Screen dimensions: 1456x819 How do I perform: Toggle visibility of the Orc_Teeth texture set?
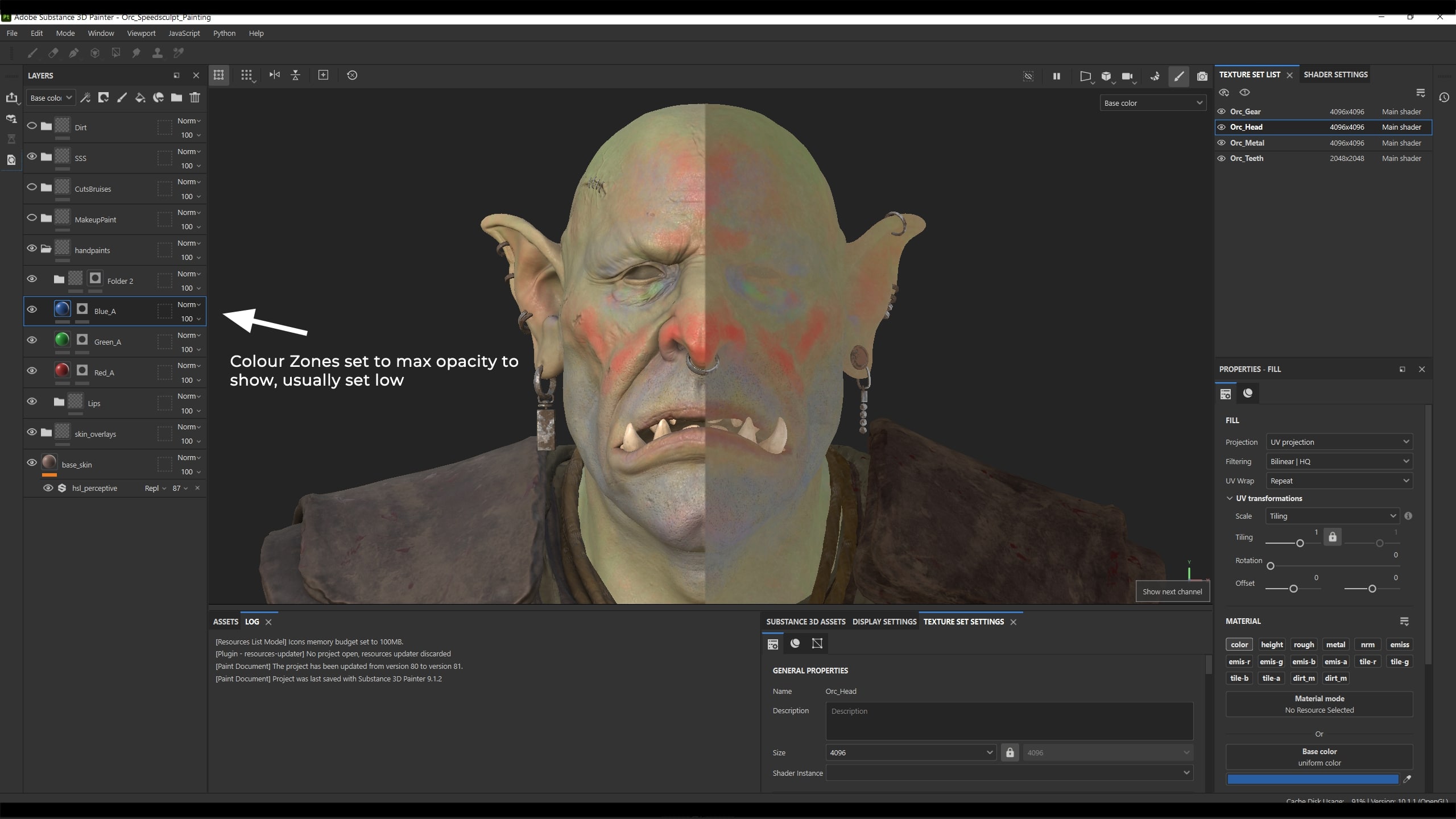click(x=1221, y=159)
